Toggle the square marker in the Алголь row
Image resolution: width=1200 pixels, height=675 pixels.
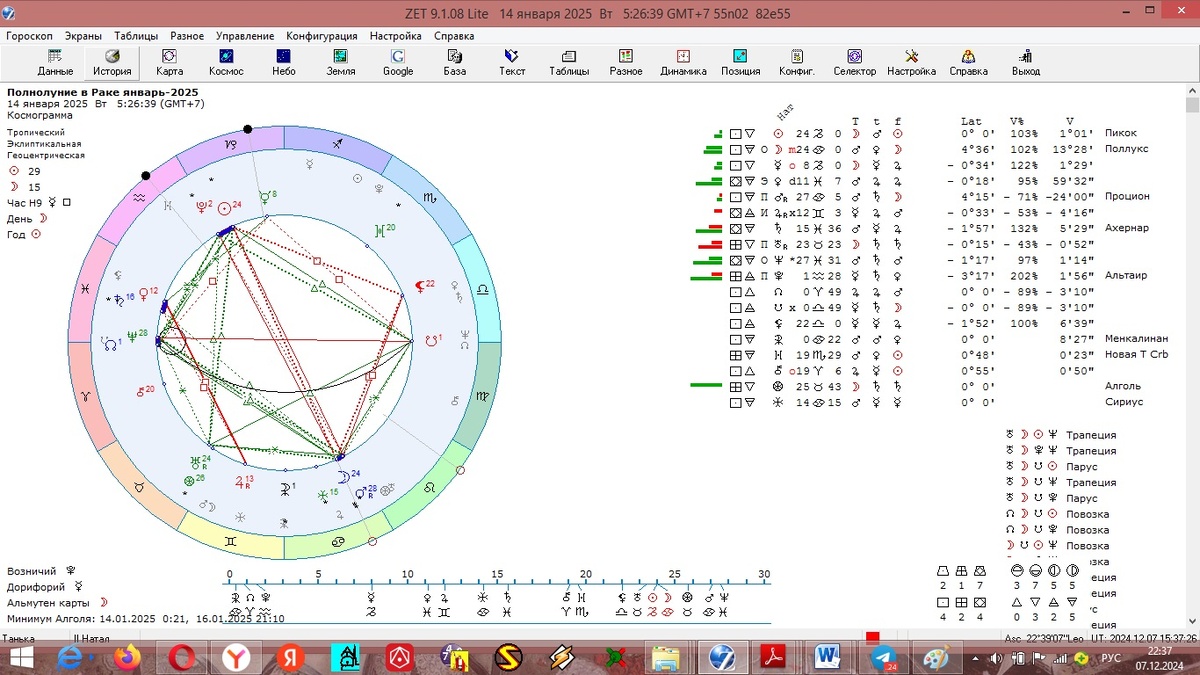click(735, 387)
